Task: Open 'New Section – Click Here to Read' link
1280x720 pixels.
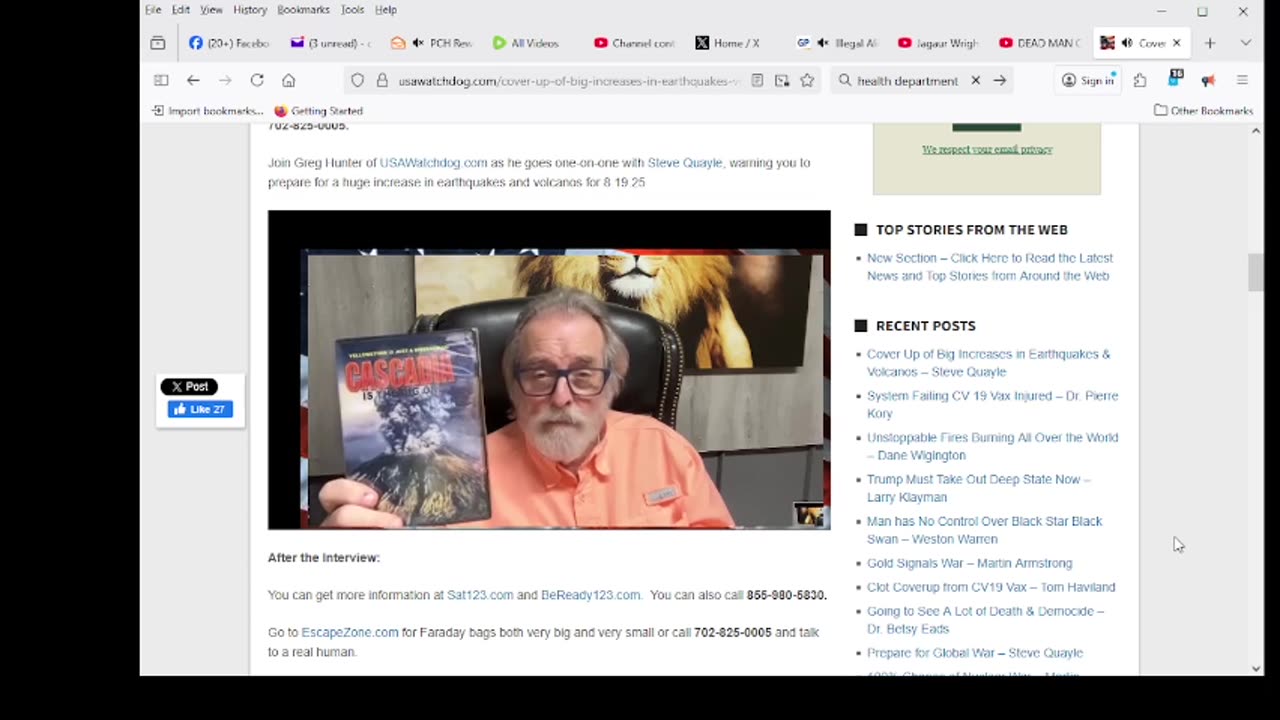Action: point(990,267)
